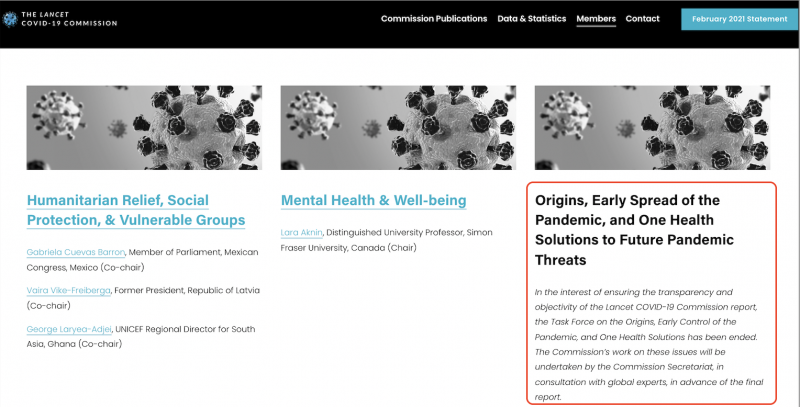This screenshot has width=800, height=407.
Task: Click the Lancet COVID-19 Commission virus logo icon
Action: tap(9, 17)
